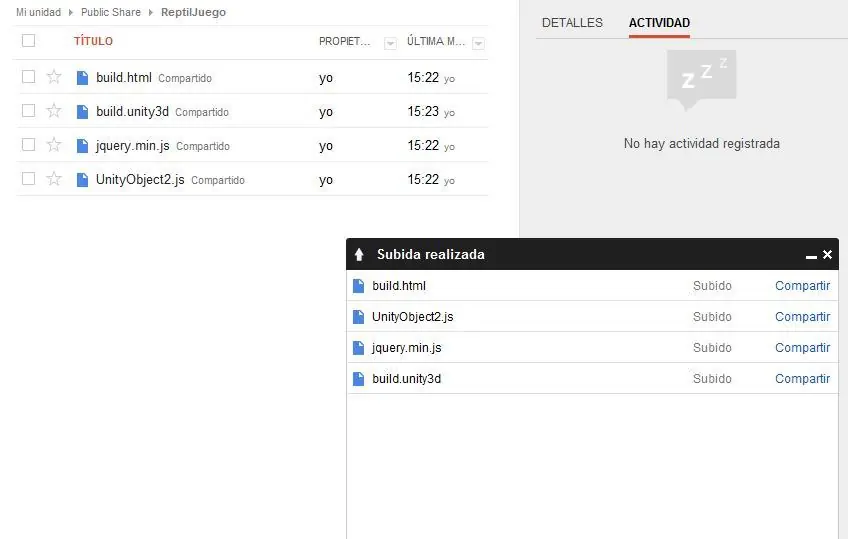Click breadcrumb arrow after Mi unidad
The width and height of the screenshot is (848, 539).
click(x=70, y=12)
